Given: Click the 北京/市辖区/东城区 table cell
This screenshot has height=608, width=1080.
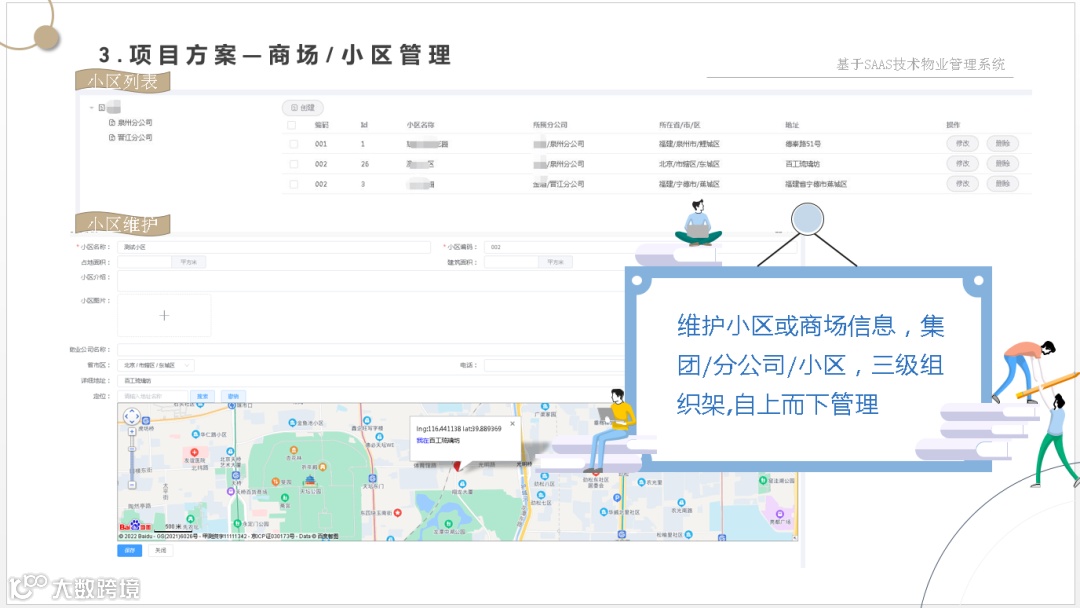Looking at the screenshot, I should (x=689, y=164).
